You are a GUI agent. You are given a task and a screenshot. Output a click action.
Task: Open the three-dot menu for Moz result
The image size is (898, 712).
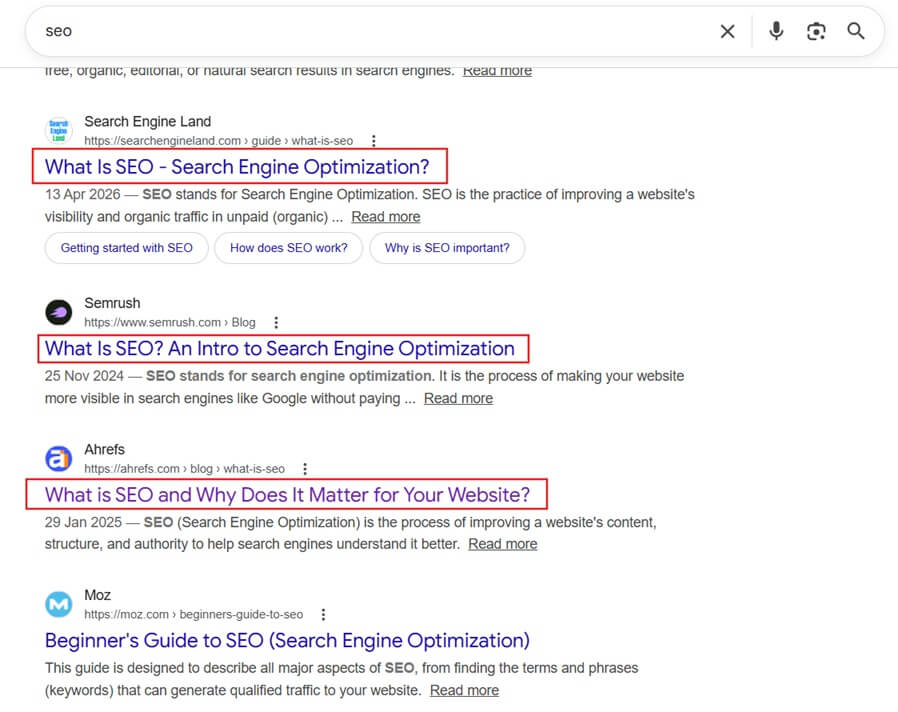pos(324,615)
